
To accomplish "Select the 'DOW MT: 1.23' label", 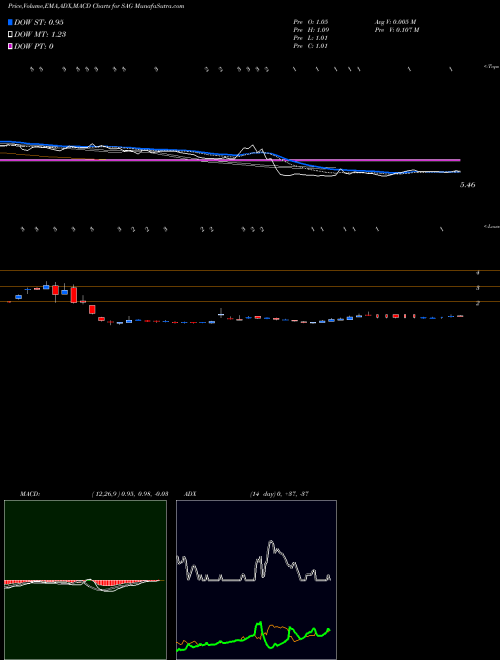I will coord(40,35).
